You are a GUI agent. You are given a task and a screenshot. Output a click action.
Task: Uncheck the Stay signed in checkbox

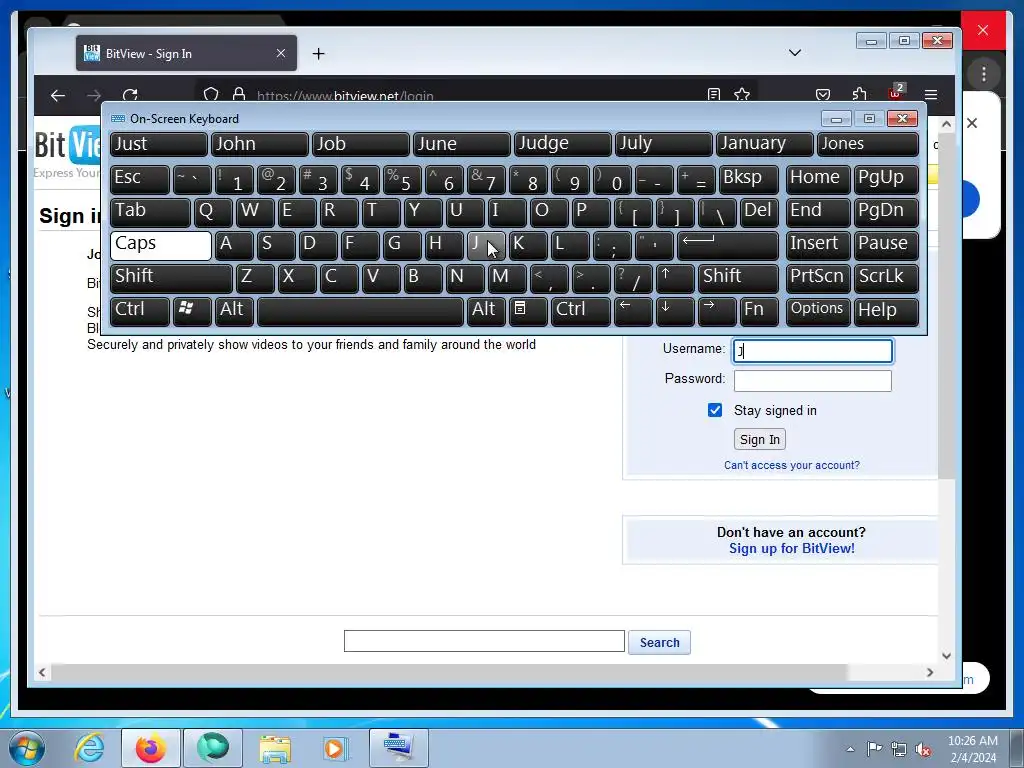(x=715, y=410)
